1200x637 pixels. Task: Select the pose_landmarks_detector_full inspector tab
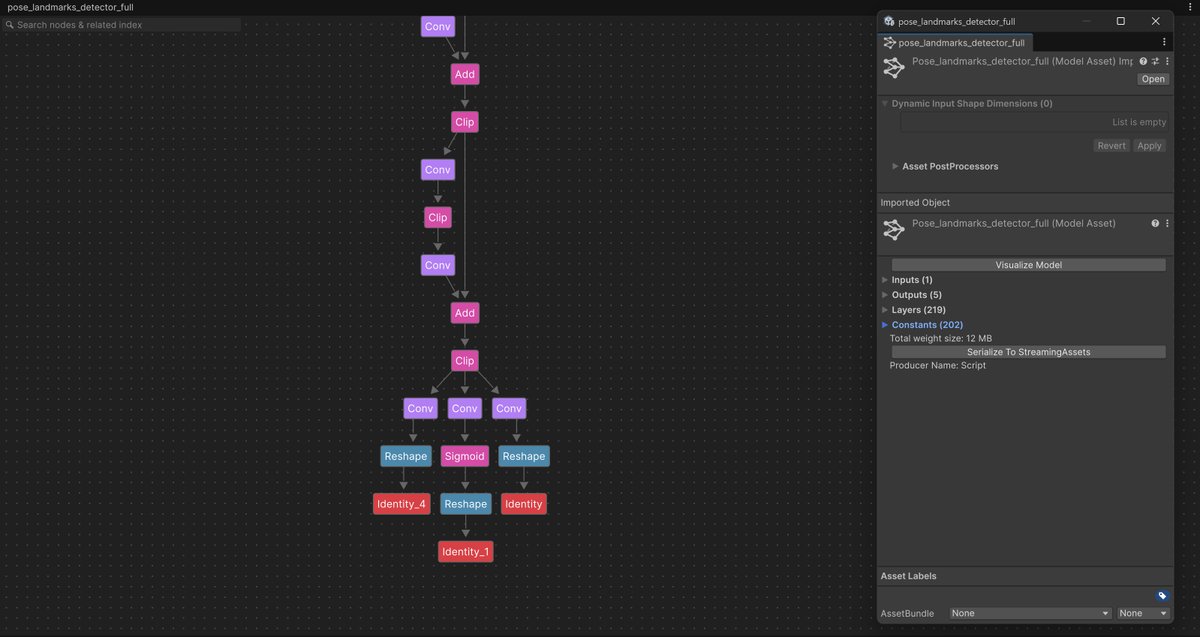tap(955, 43)
